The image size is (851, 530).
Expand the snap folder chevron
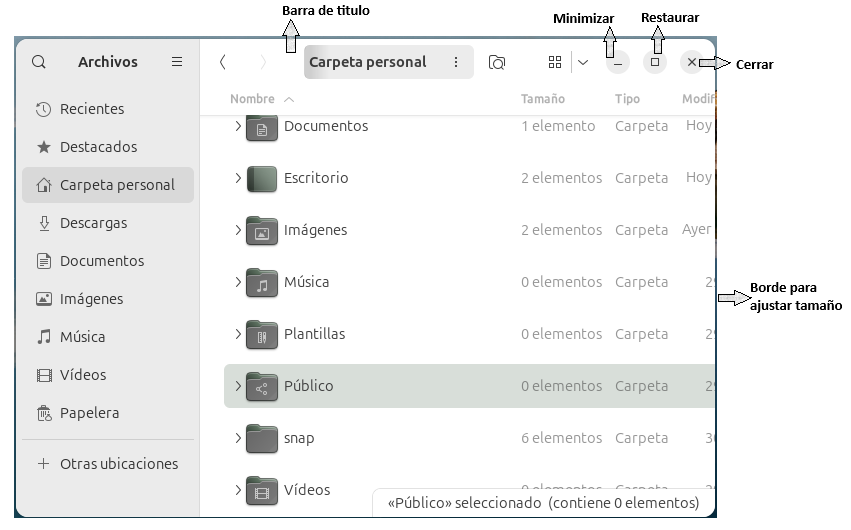coord(238,438)
